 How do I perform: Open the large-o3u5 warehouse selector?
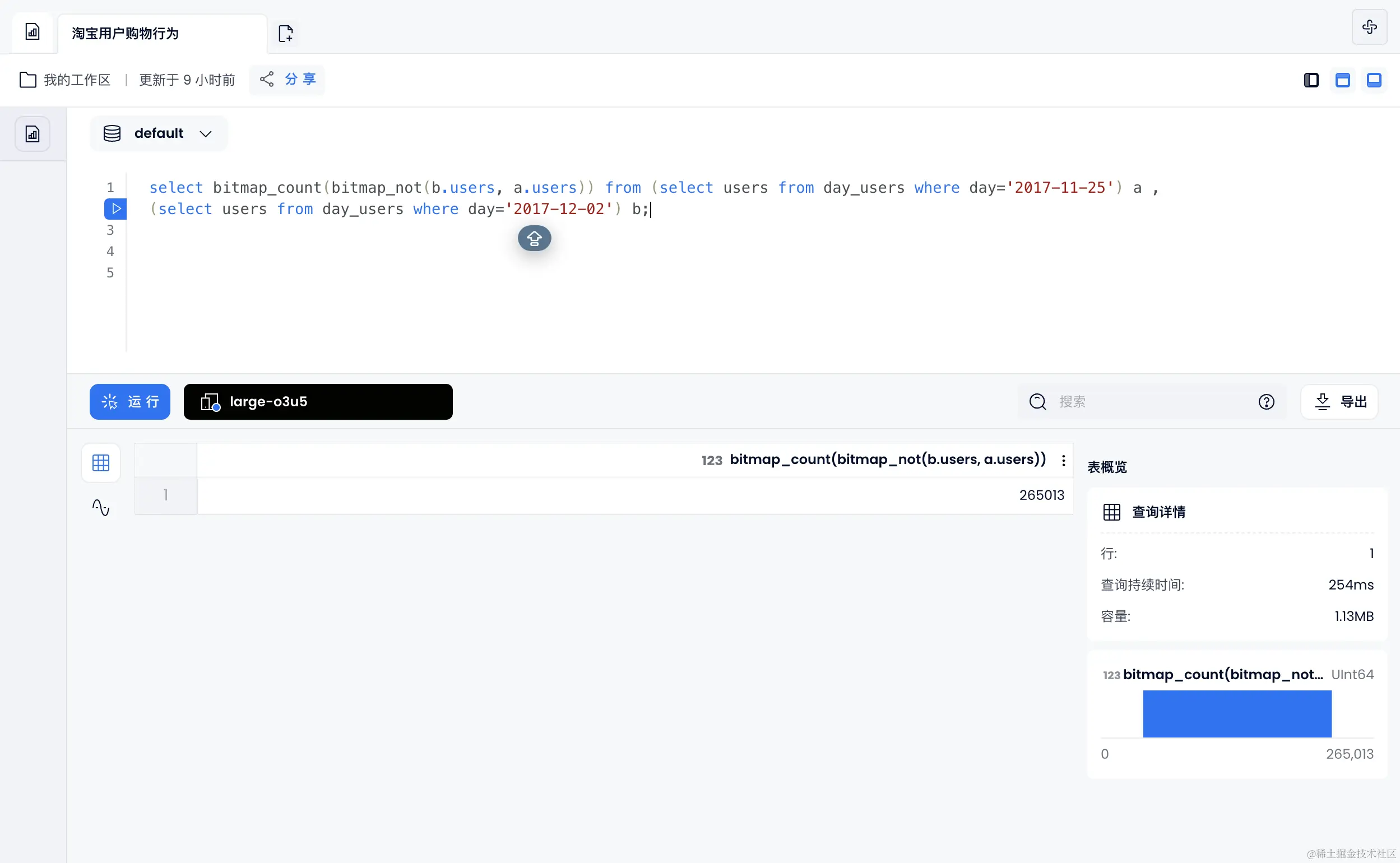(x=318, y=402)
